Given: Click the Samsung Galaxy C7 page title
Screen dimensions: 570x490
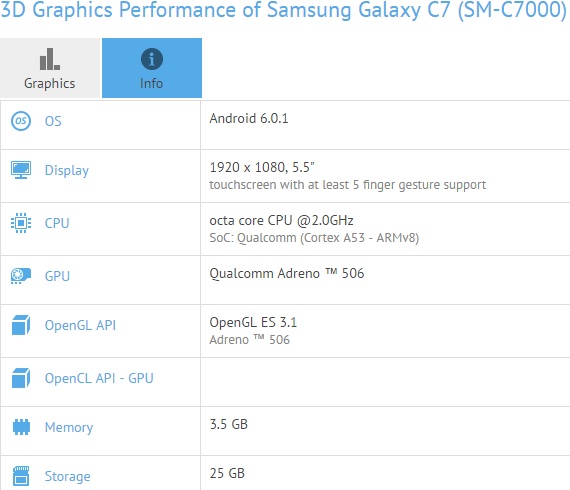Looking at the screenshot, I should pos(284,10).
